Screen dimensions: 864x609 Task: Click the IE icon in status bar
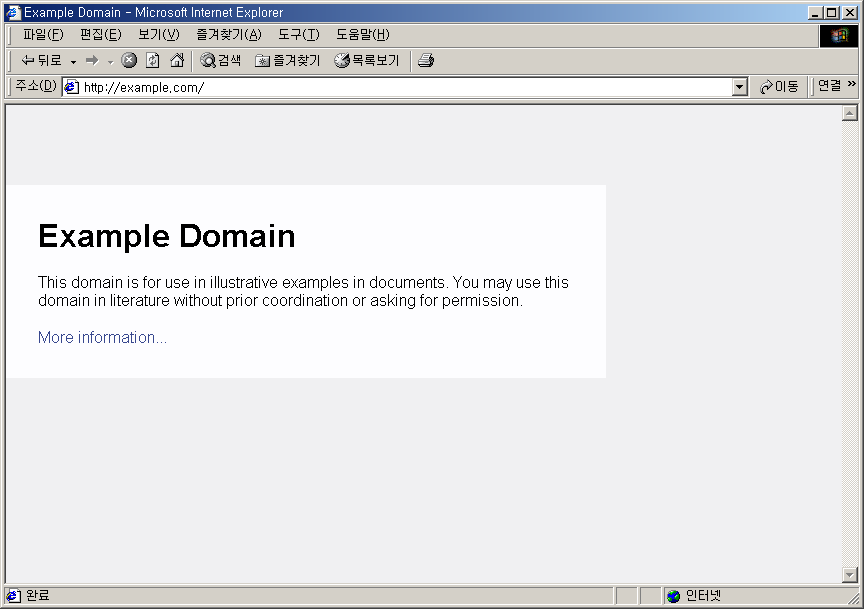coord(13,596)
